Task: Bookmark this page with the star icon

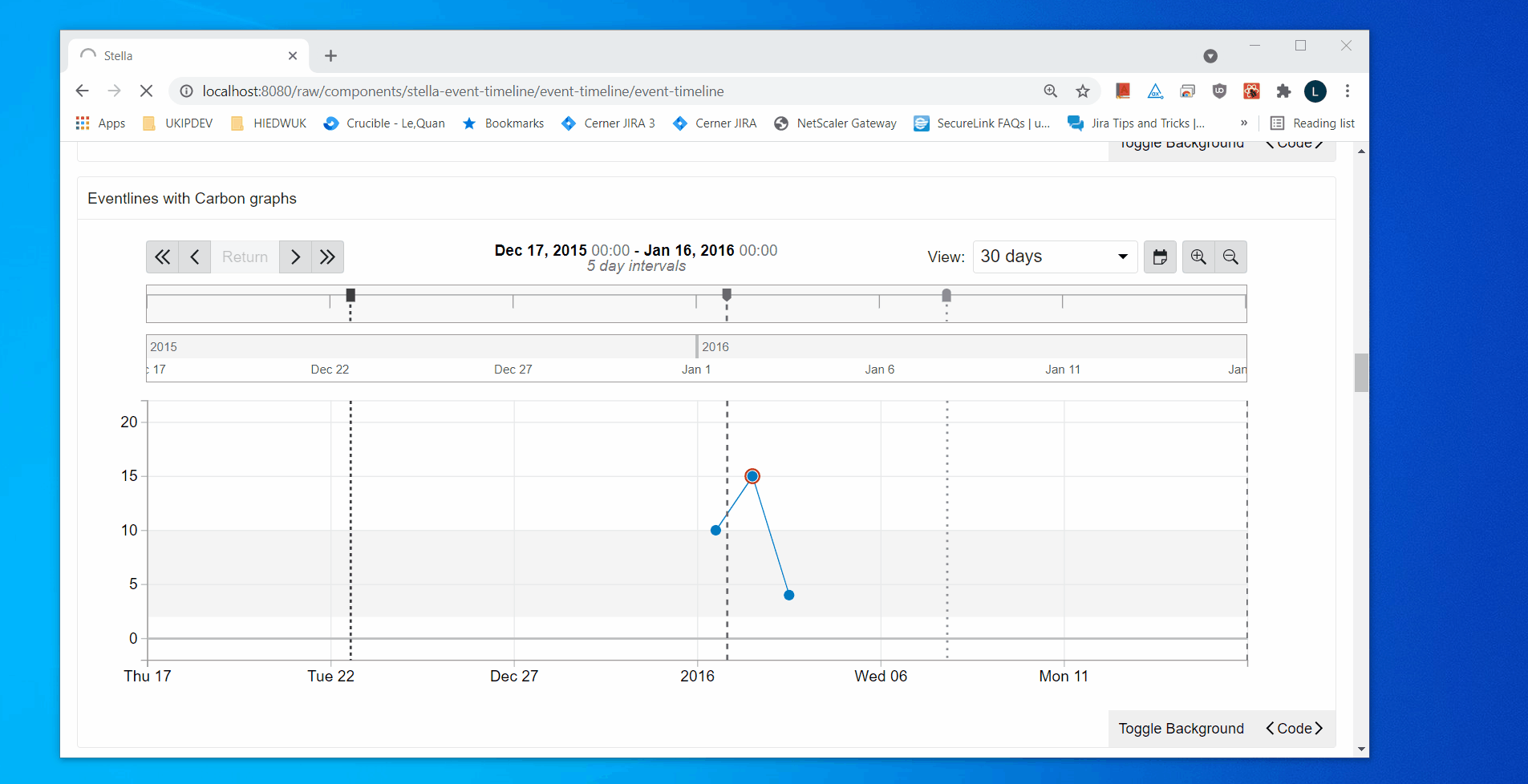Action: click(1083, 91)
